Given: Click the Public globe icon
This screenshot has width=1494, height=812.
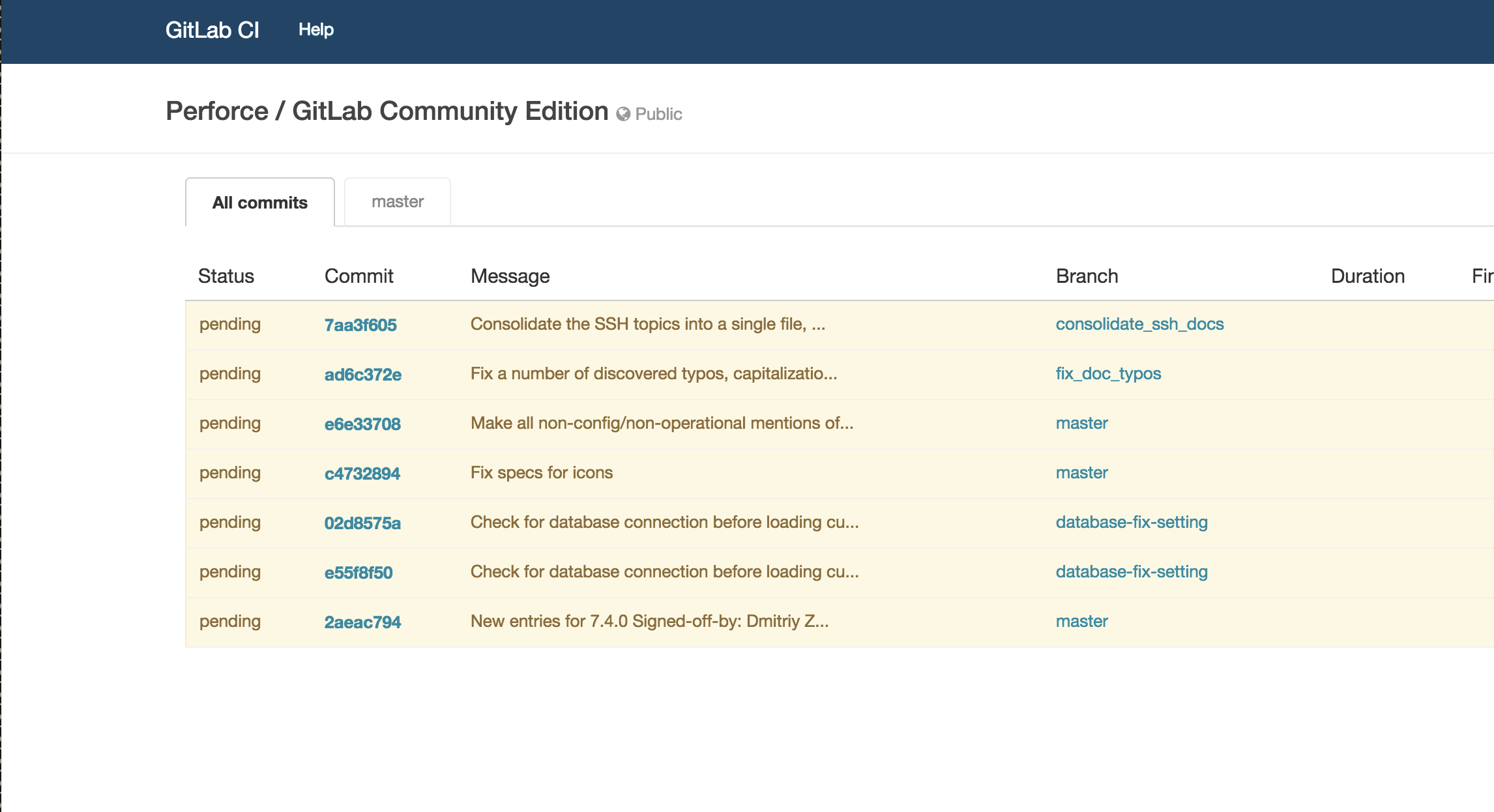Looking at the screenshot, I should [623, 114].
